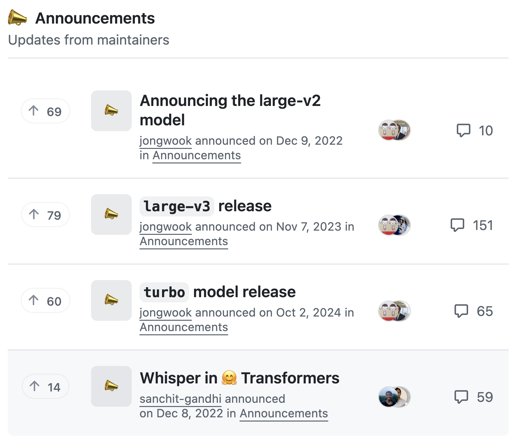The image size is (512, 438).
Task: Click megaphone icon beside large-v2 announcement
Action: [111, 111]
